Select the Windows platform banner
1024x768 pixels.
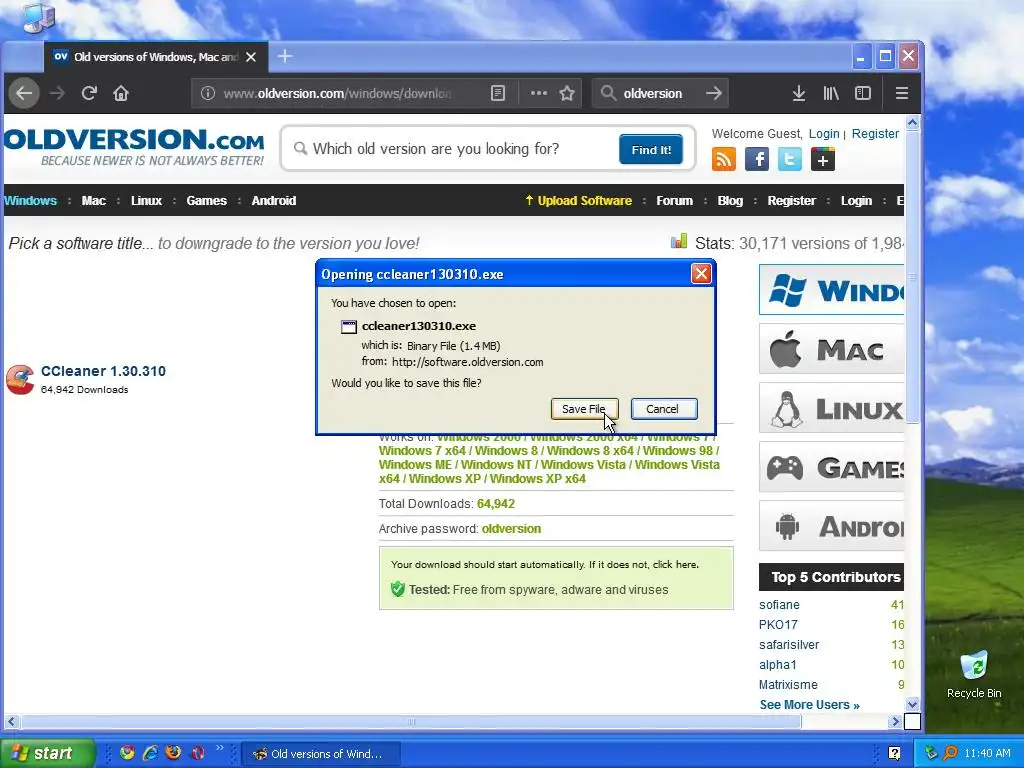pos(831,290)
